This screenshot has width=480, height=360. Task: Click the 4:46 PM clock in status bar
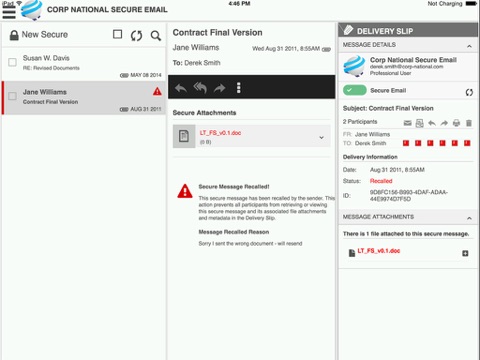coord(239,4)
